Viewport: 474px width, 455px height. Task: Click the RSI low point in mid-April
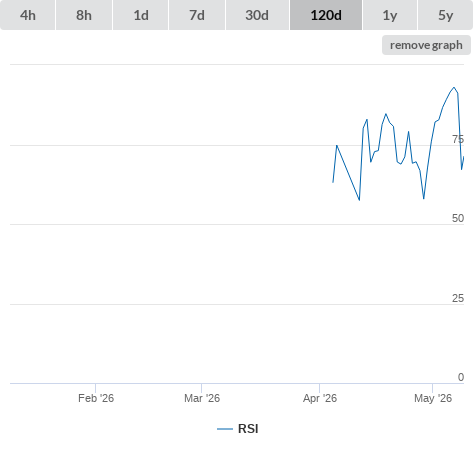pos(359,200)
